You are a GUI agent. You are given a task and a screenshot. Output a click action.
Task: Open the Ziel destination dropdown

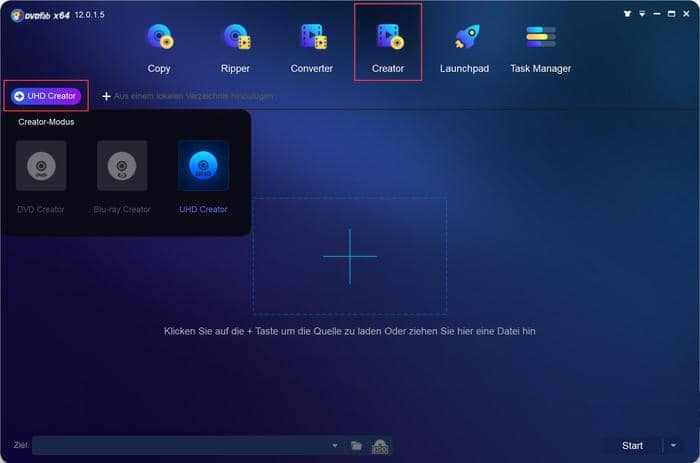[335, 446]
